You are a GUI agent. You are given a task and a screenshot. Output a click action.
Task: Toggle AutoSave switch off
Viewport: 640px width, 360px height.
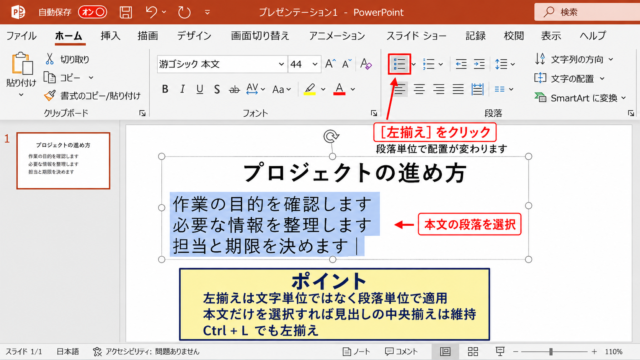pos(93,12)
